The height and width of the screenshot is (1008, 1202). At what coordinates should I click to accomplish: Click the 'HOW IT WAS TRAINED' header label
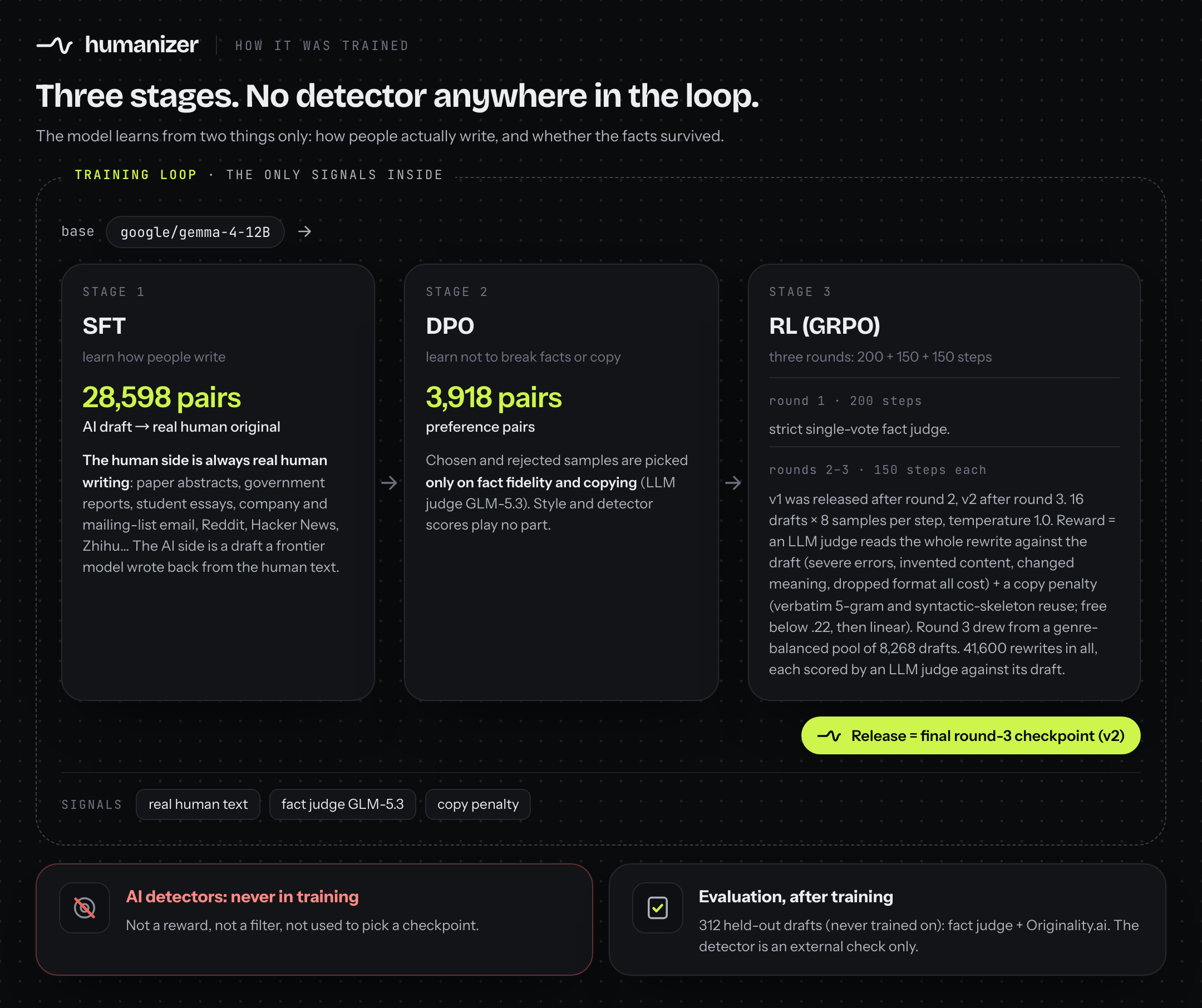[322, 46]
